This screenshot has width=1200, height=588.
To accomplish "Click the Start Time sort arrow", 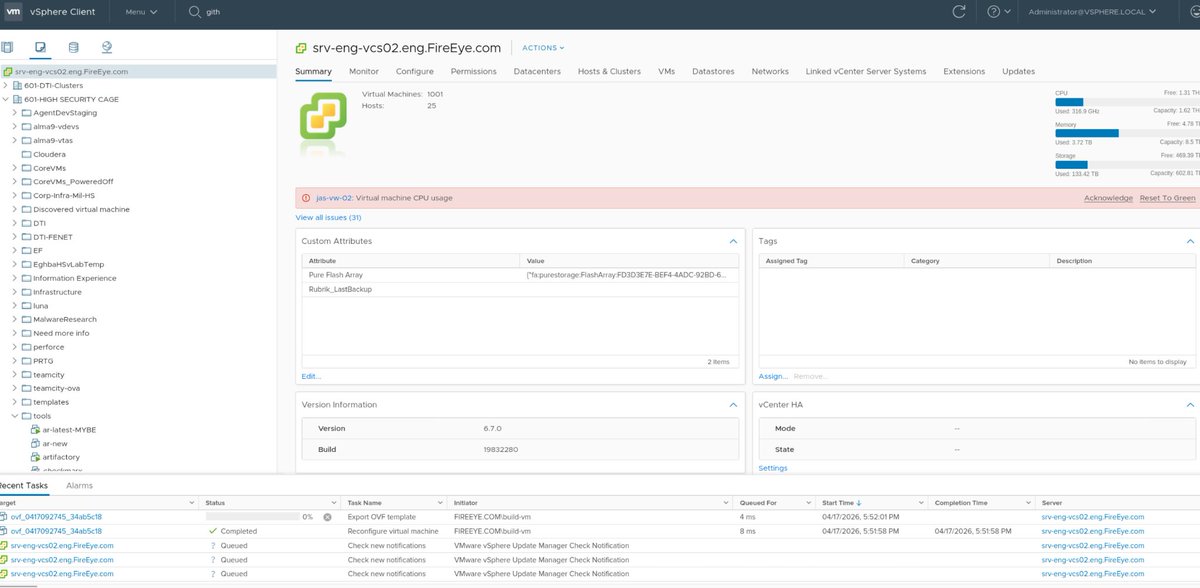I will click(x=860, y=503).
